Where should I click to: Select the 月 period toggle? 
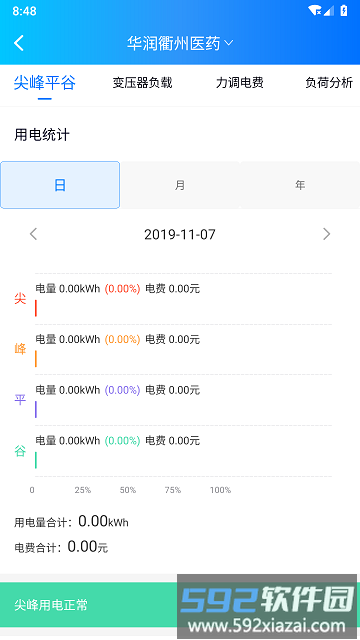180,185
